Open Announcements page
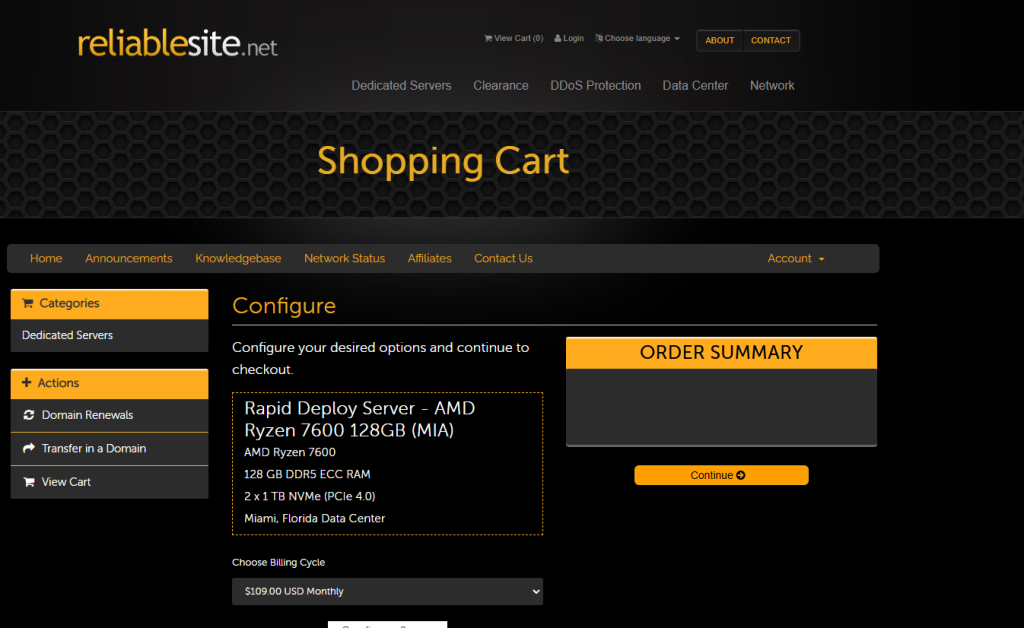Image resolution: width=1024 pixels, height=628 pixels. coord(129,259)
